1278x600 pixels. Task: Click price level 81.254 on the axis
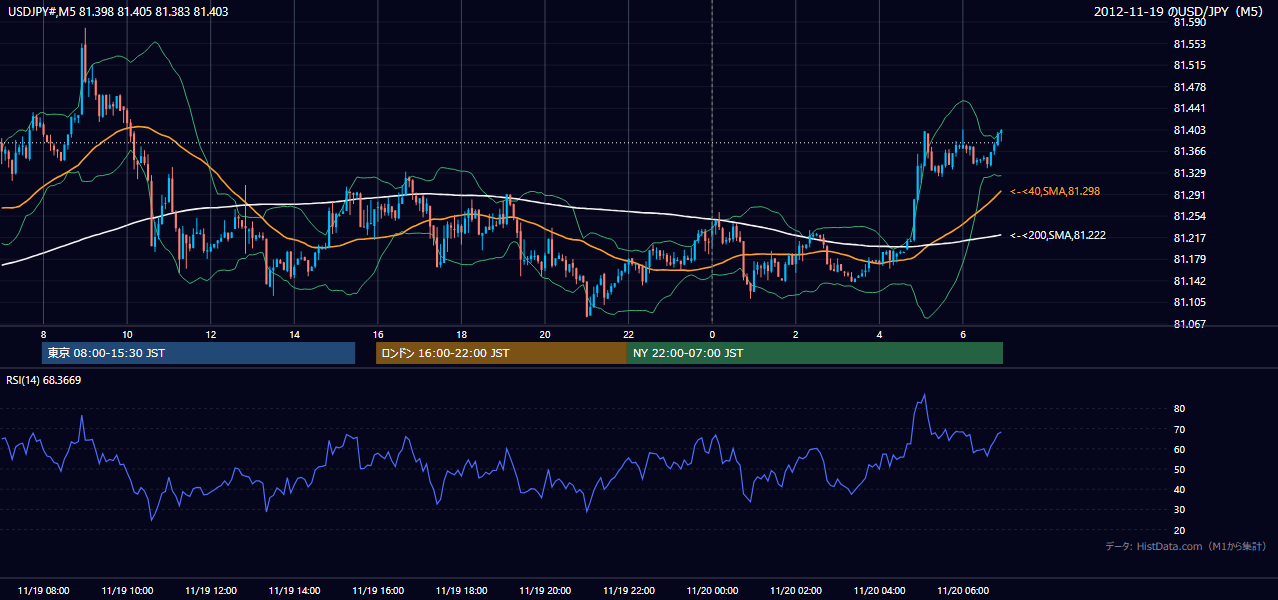point(1188,216)
